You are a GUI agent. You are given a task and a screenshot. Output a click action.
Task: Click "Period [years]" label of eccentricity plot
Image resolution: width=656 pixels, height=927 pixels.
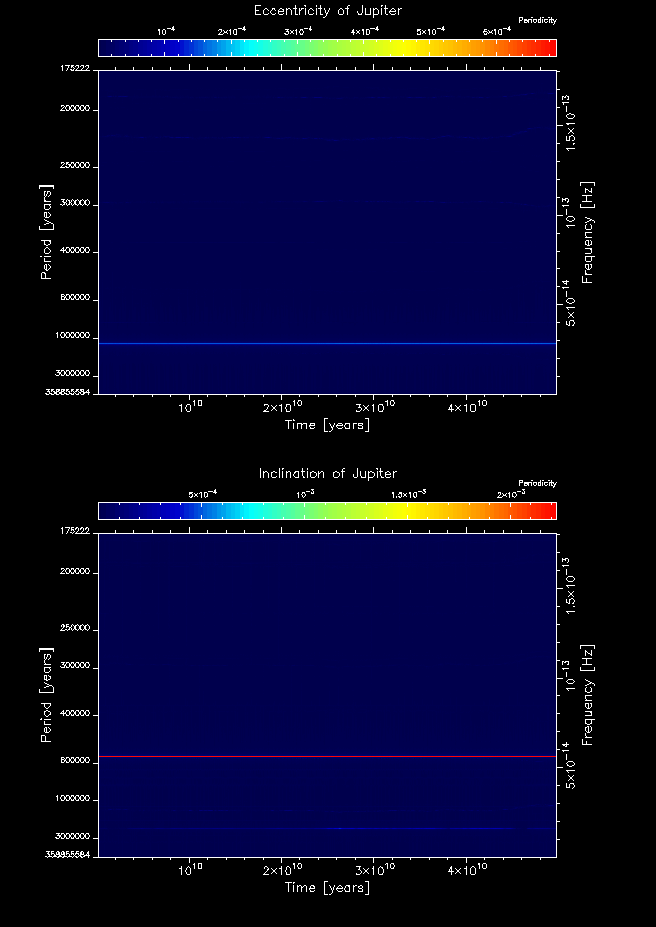tap(46, 231)
